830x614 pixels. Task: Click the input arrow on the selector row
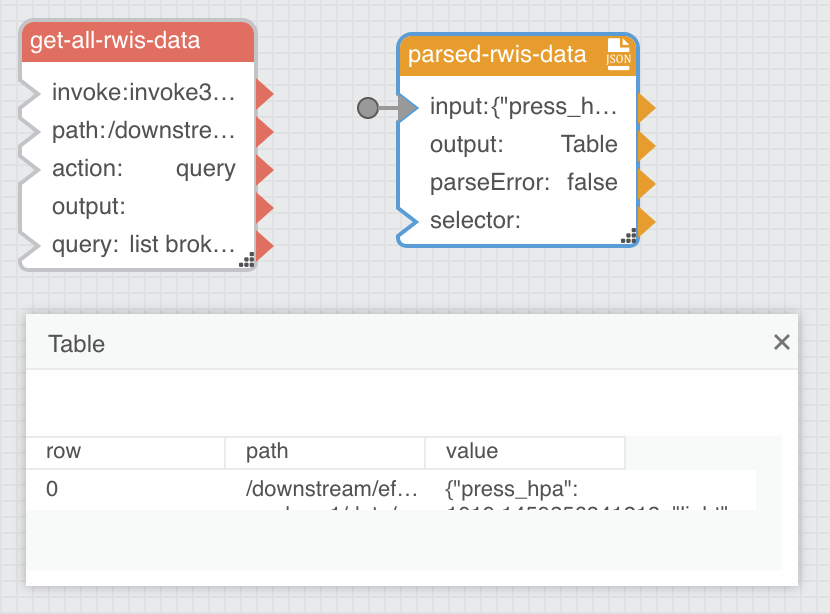pos(408,221)
